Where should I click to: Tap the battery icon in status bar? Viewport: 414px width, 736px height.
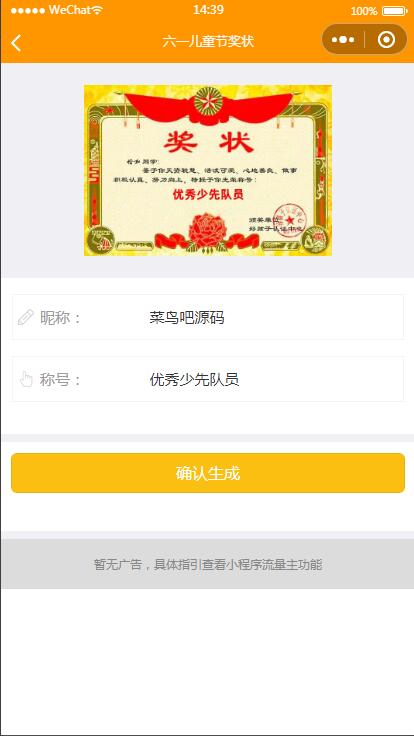[394, 11]
